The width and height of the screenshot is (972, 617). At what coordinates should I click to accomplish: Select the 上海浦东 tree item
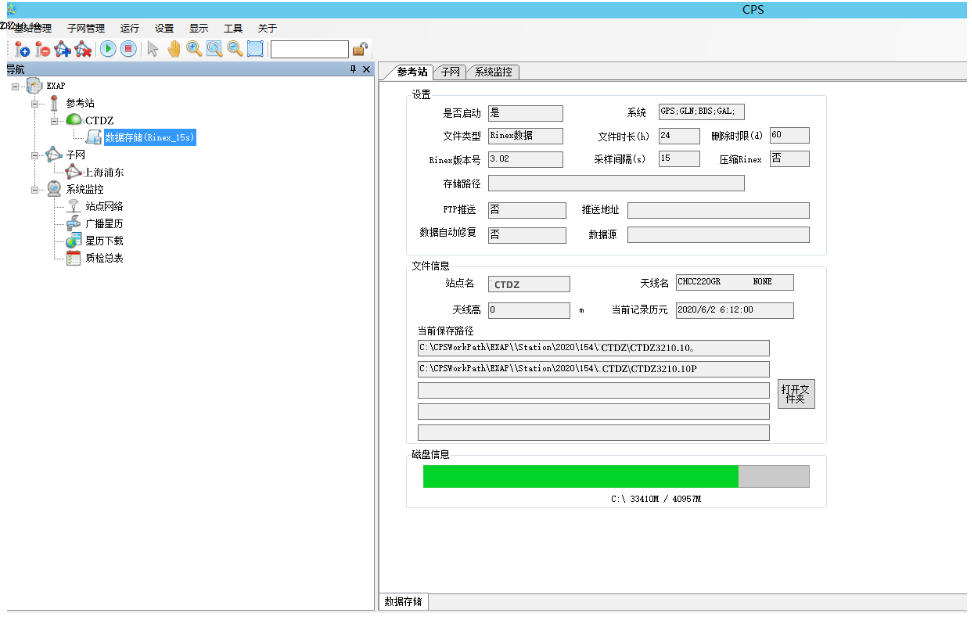[x=104, y=172]
